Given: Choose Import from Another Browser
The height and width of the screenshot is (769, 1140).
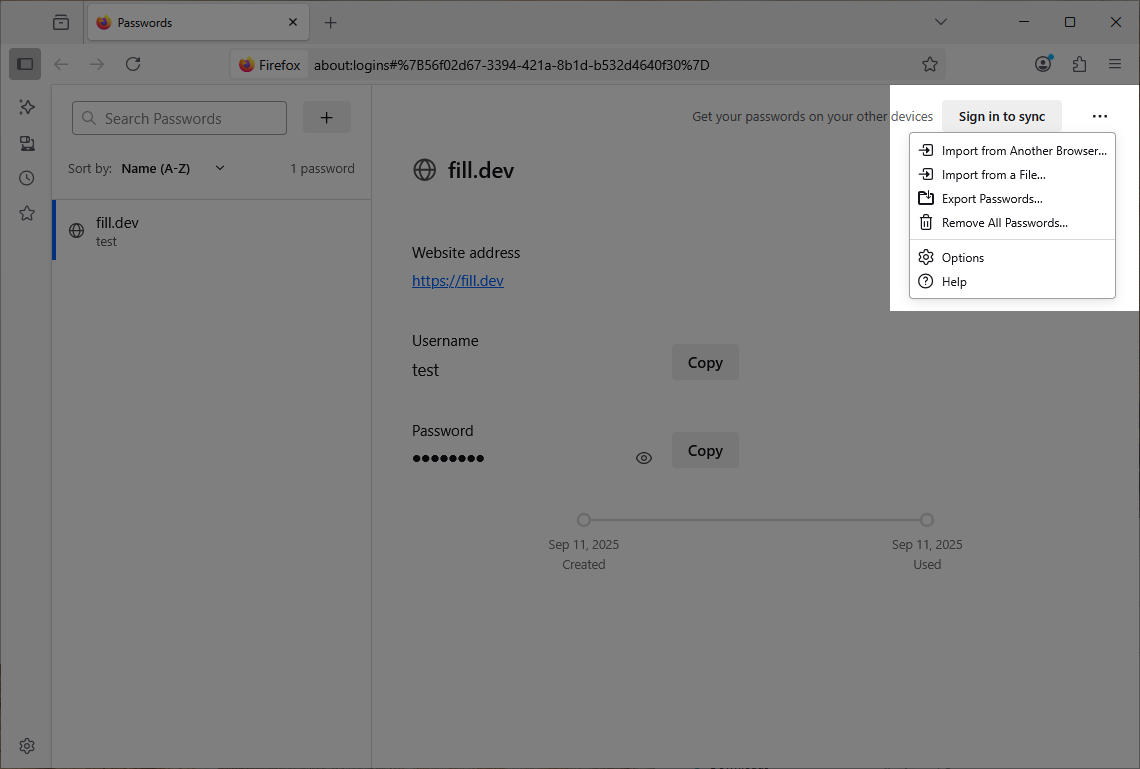Looking at the screenshot, I should (1012, 150).
